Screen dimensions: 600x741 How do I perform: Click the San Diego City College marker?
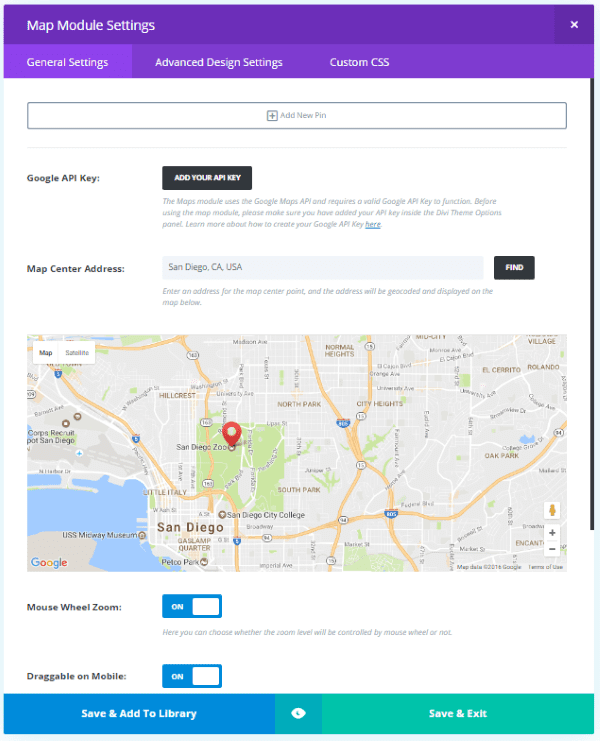[x=222, y=515]
